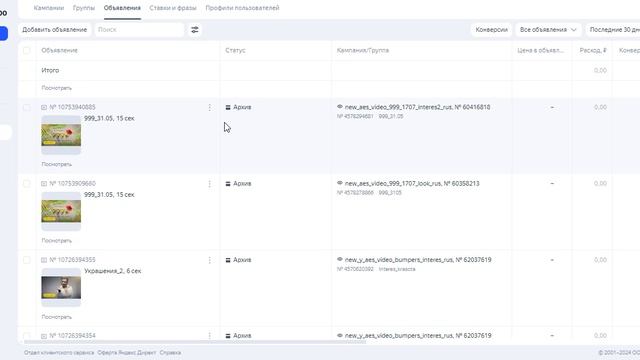Viewport: 640px width, 360px height.
Task: Open three-dot menu for ad № 10753909680
Action: coord(209,184)
